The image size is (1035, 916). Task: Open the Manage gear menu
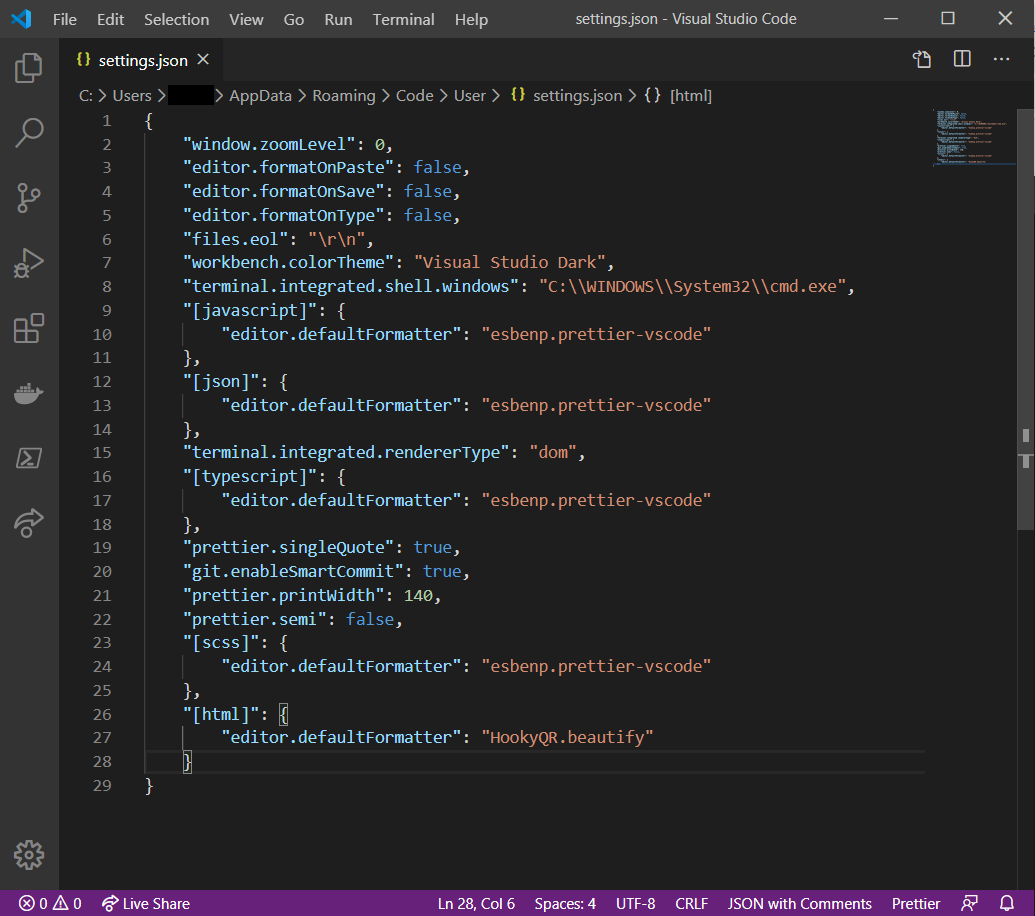pyautogui.click(x=28, y=855)
